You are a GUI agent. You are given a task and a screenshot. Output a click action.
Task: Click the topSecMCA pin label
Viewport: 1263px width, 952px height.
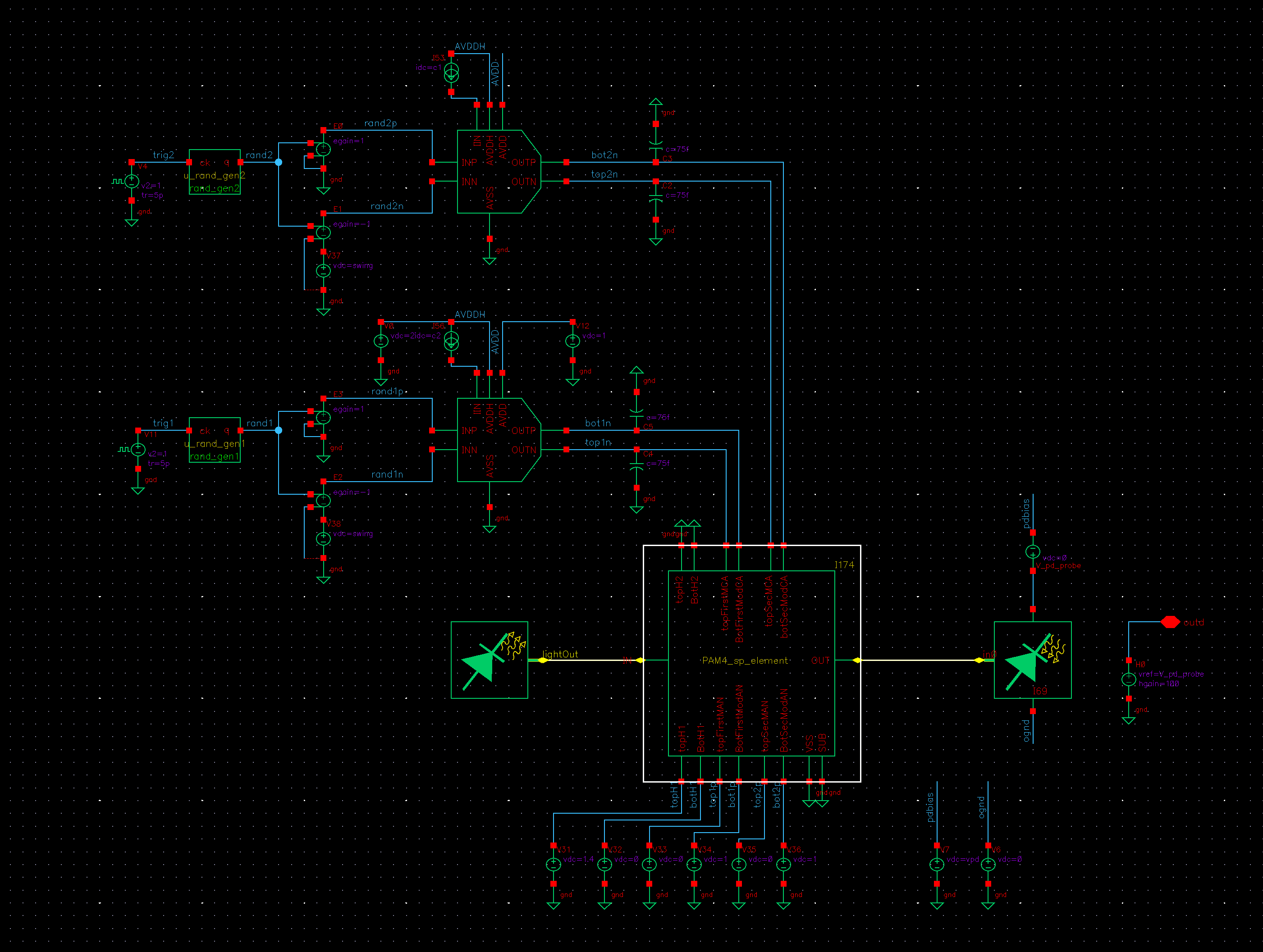(x=769, y=601)
